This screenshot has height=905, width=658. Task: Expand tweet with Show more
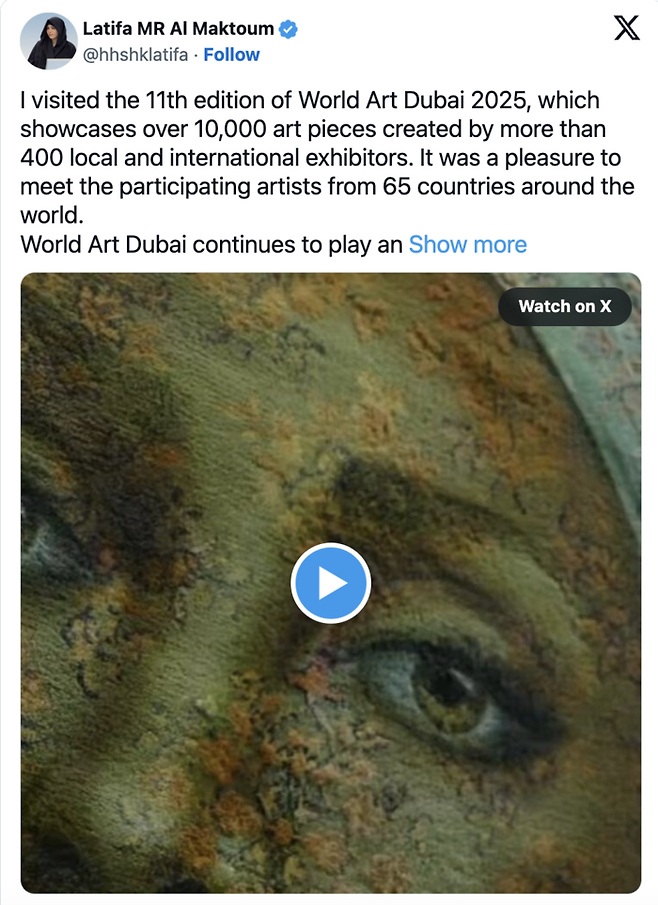[x=468, y=245]
